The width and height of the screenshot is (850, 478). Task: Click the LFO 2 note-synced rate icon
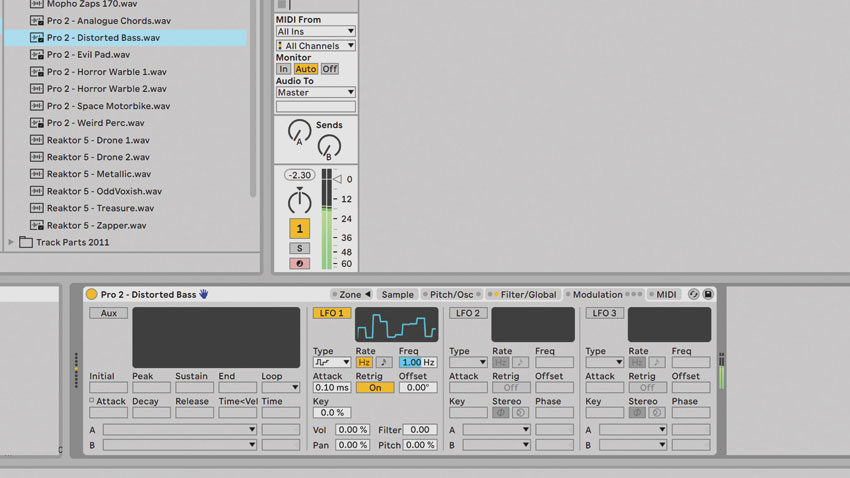point(520,363)
